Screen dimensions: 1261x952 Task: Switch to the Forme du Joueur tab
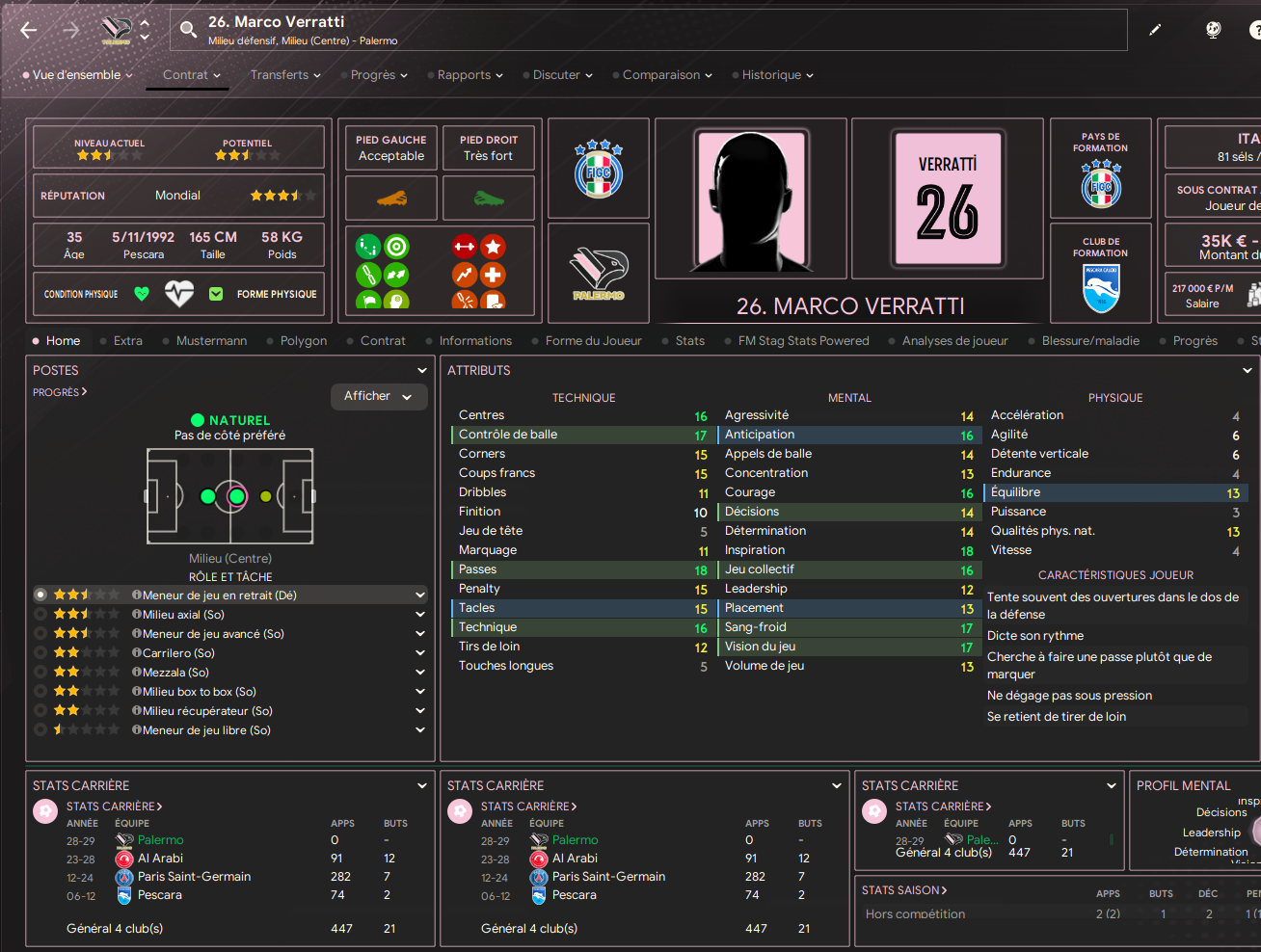(x=593, y=341)
